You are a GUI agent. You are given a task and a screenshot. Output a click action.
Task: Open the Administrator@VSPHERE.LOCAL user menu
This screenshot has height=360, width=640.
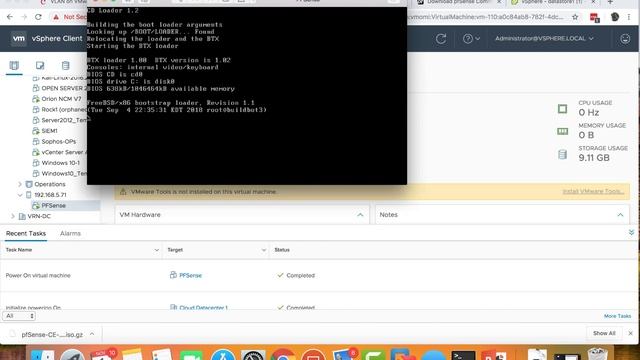544,38
